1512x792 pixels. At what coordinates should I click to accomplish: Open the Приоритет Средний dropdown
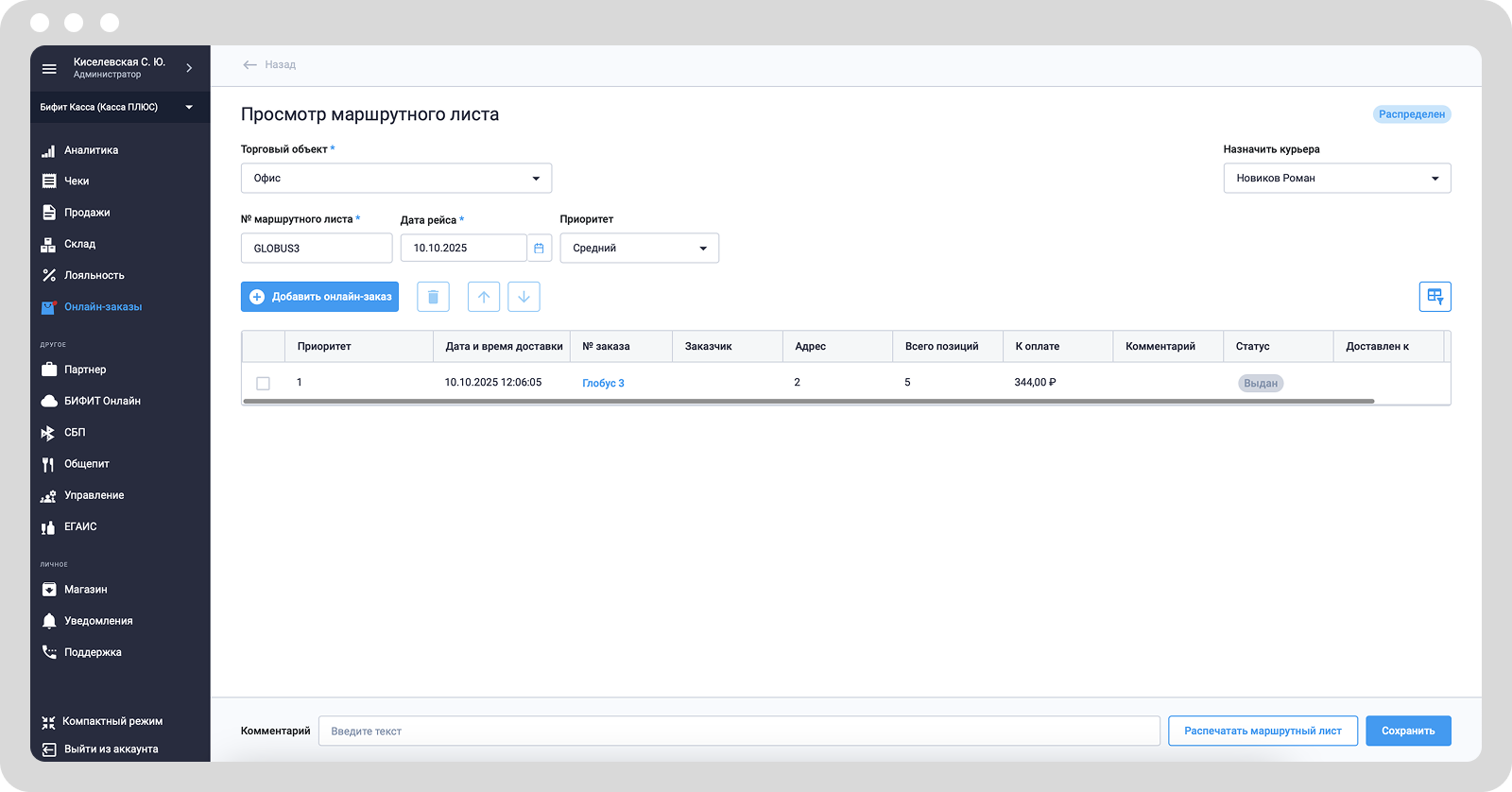639,249
